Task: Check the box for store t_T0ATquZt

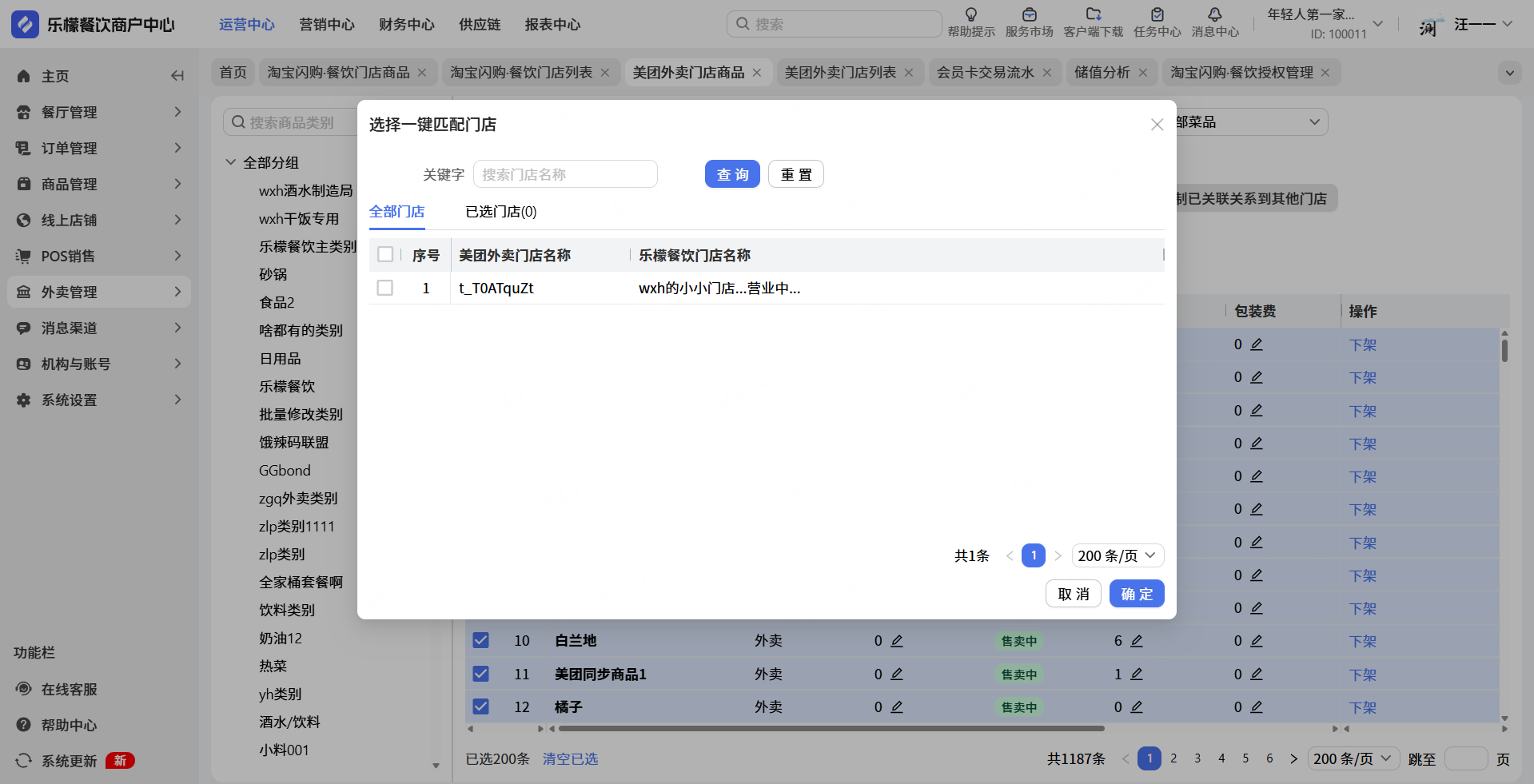Action: 385,288
